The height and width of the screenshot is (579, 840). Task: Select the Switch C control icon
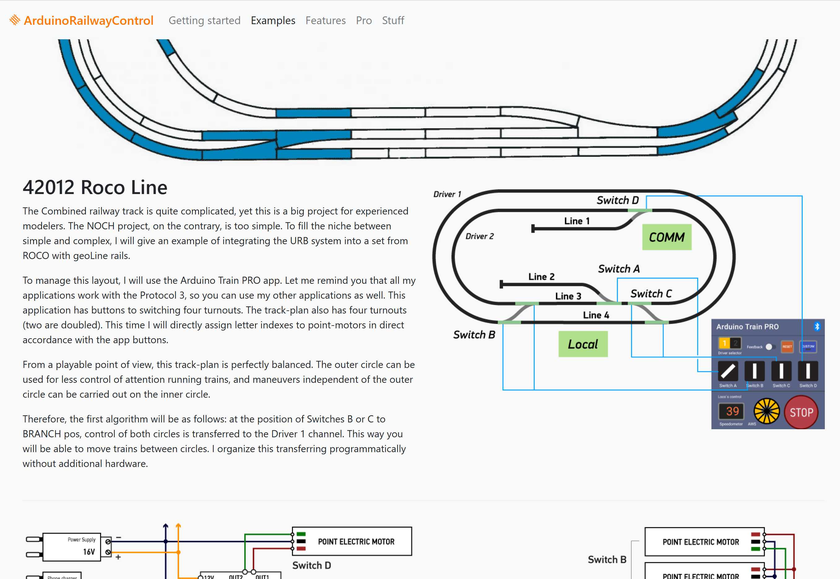782,371
